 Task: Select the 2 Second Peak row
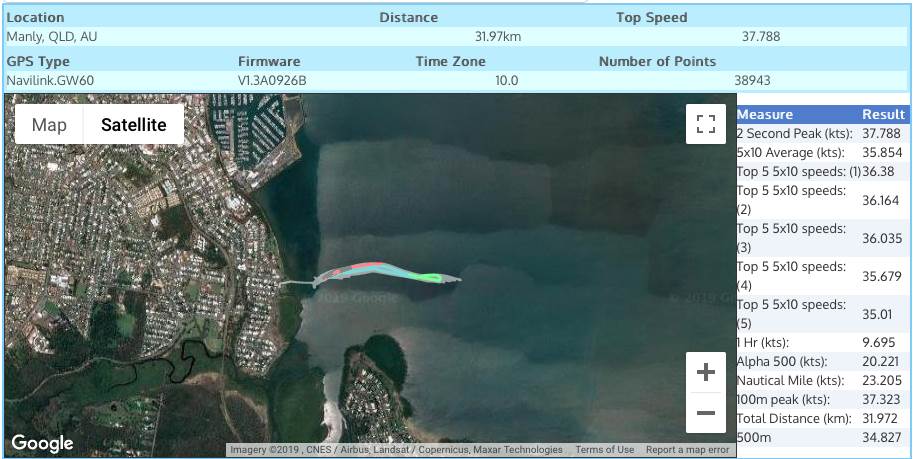click(x=820, y=133)
